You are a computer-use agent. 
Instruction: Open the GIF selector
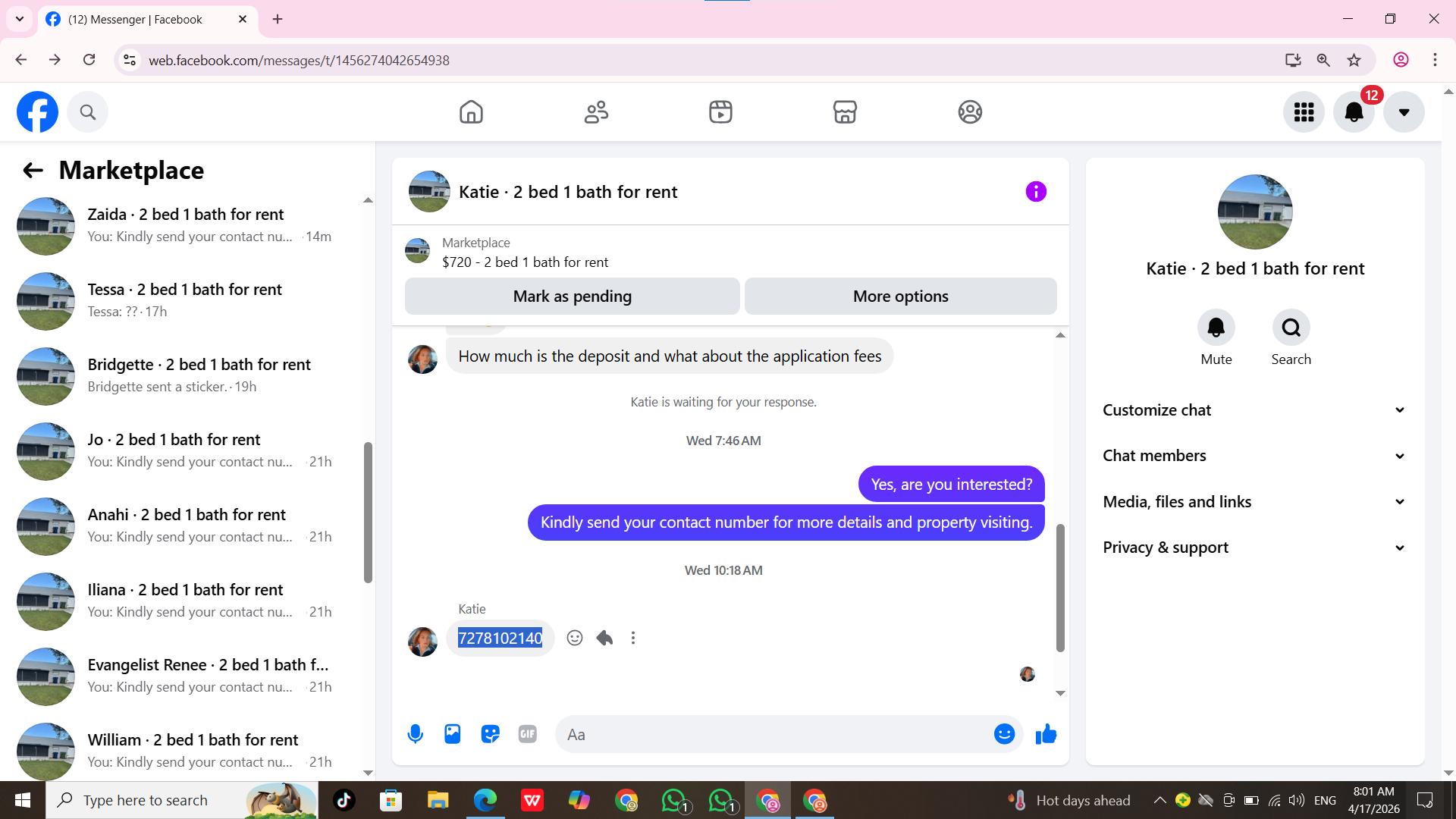point(528,734)
